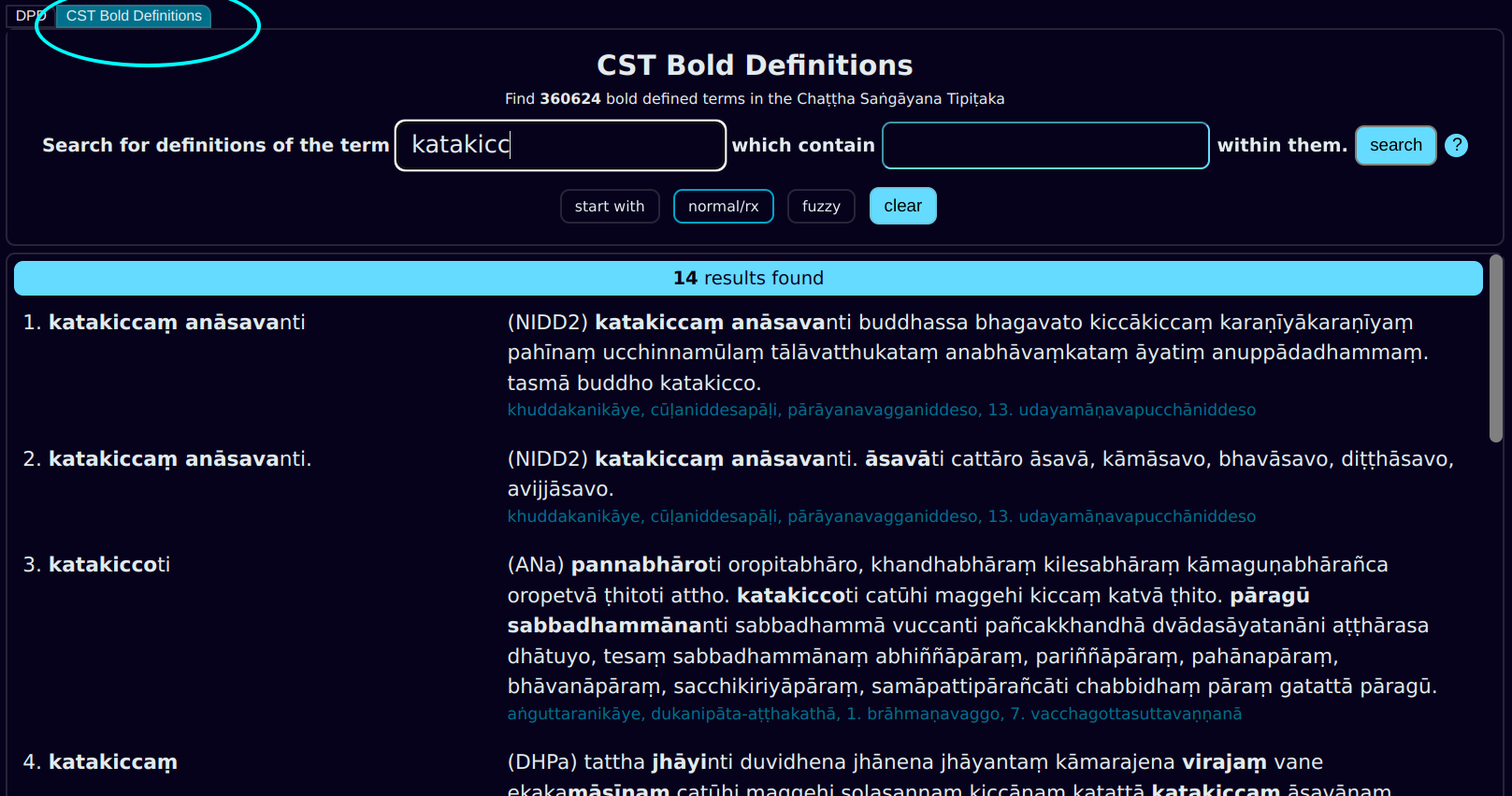Select the CST Bold Definitions tab
Screen dimensions: 1512x796
134,16
